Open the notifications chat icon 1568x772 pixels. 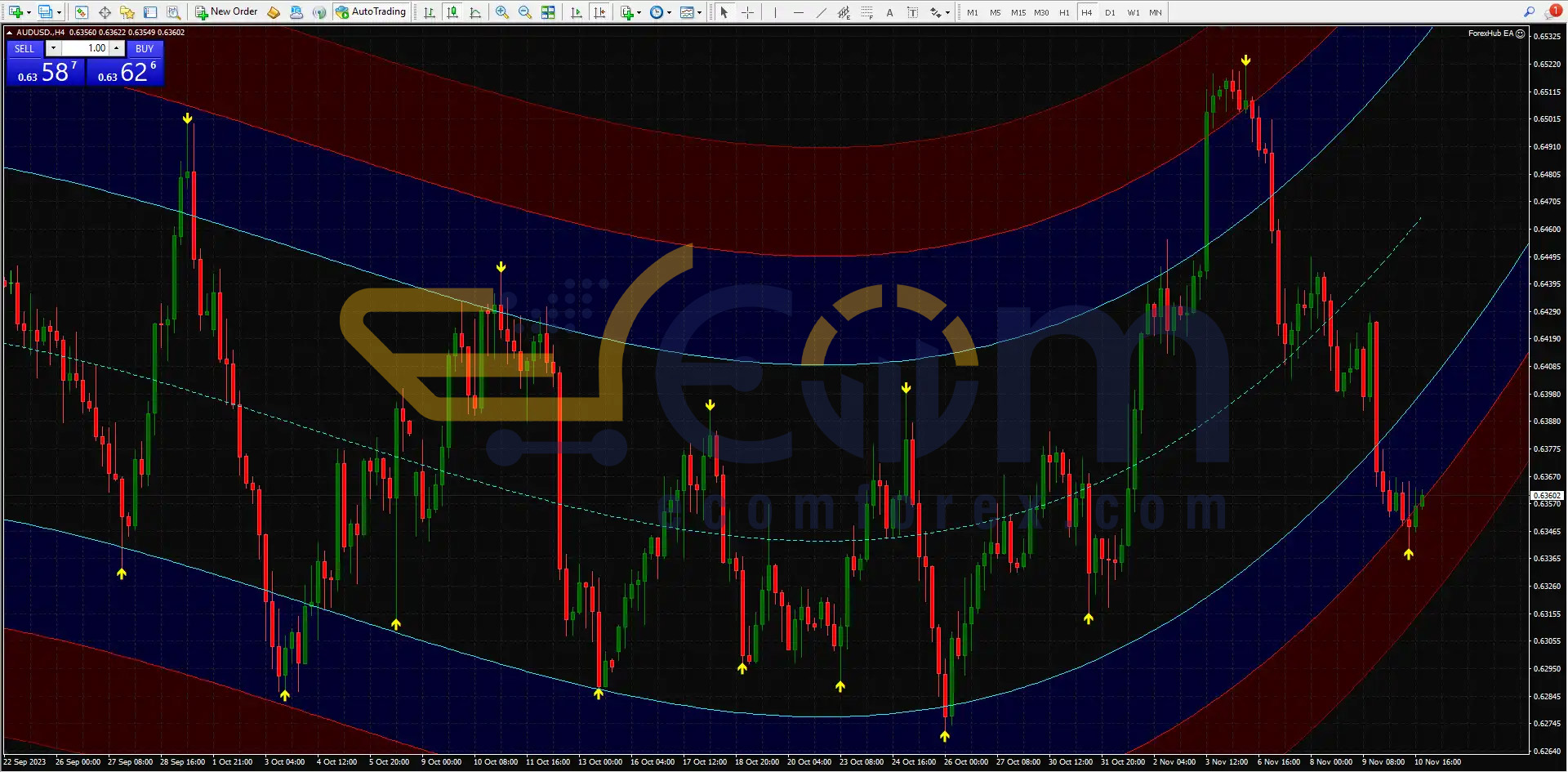pyautogui.click(x=1552, y=11)
